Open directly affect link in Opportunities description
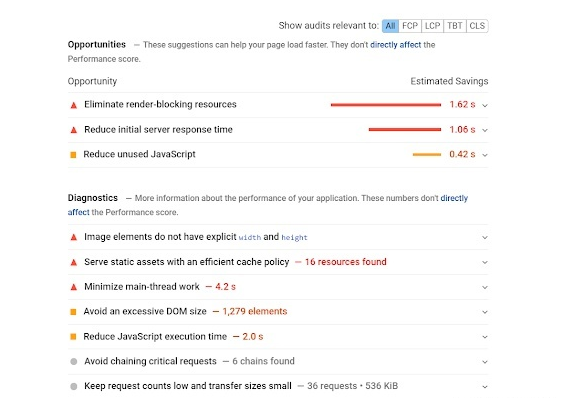This screenshot has width=579, height=398. [395, 45]
